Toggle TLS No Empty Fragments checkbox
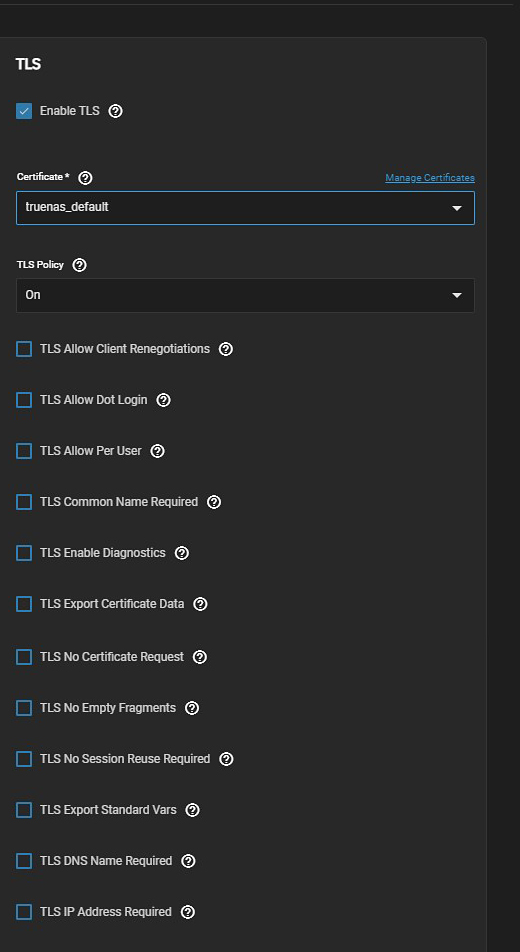This screenshot has width=520, height=952. tap(24, 708)
